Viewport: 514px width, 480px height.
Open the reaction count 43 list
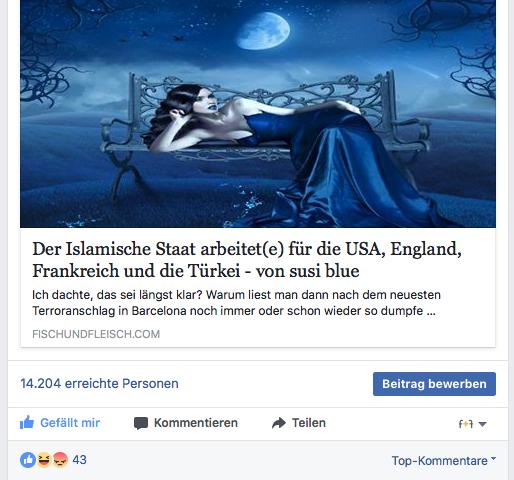(79, 460)
